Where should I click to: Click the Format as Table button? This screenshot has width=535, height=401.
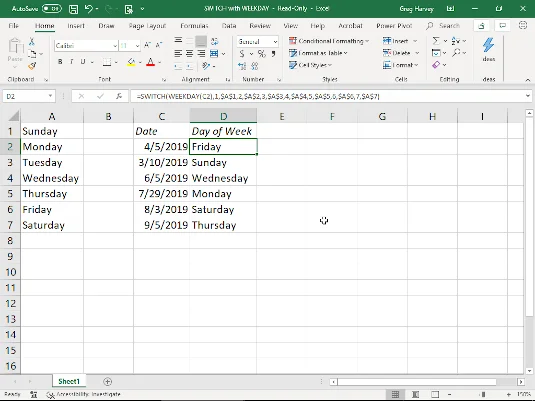pyautogui.click(x=318, y=53)
